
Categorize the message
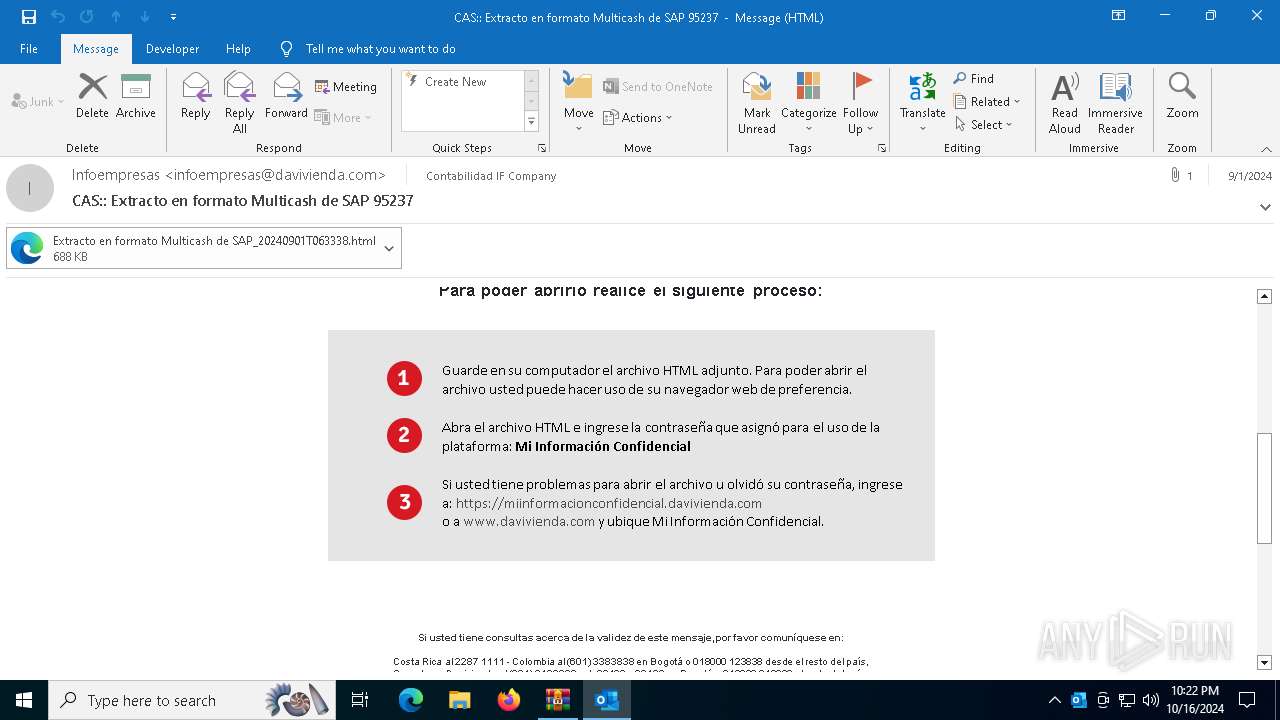(809, 103)
